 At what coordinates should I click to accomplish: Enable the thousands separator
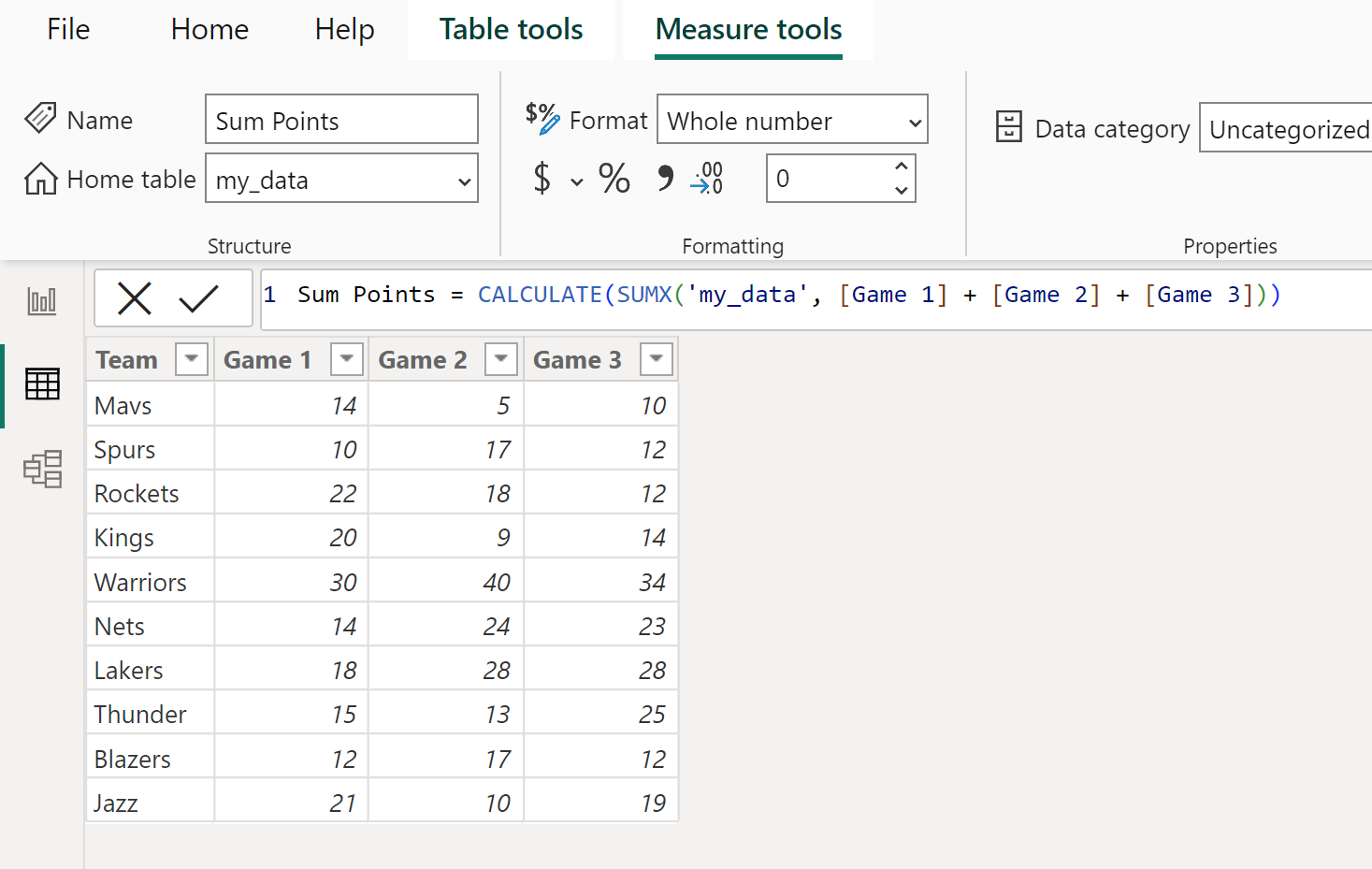(663, 179)
